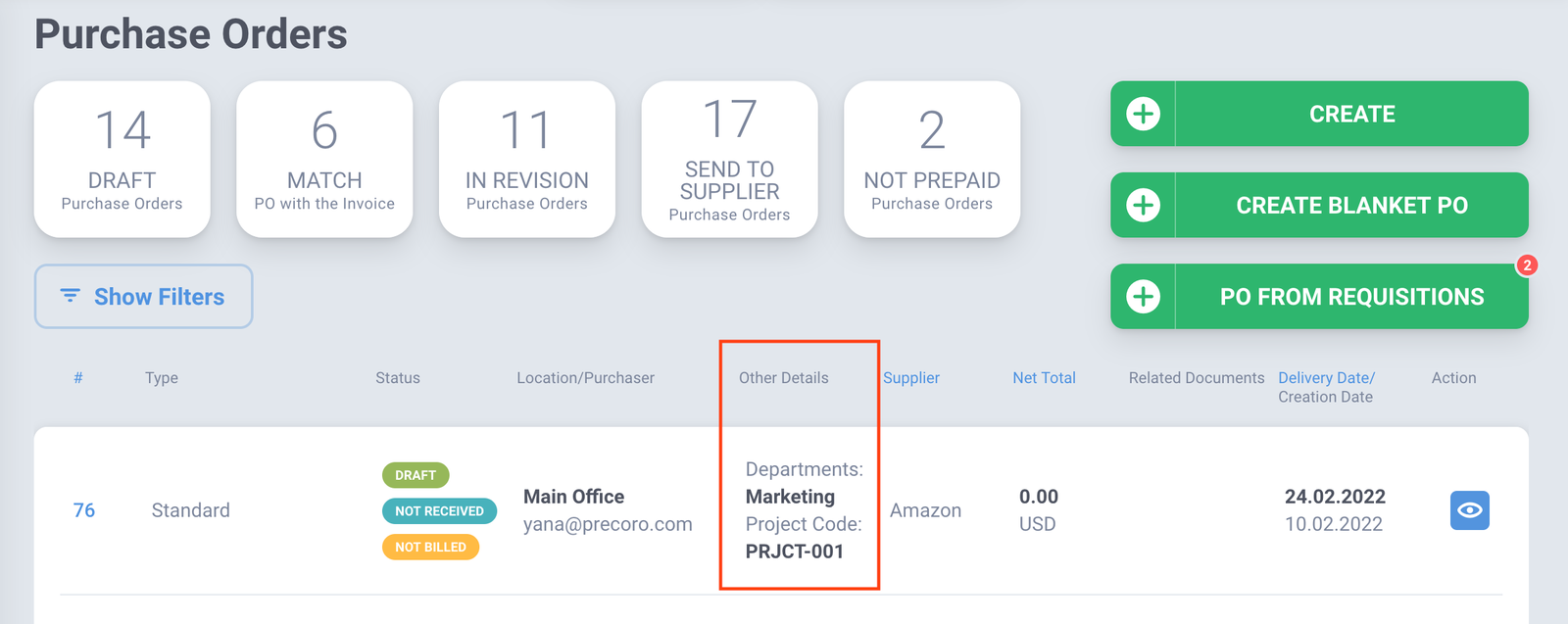
Task: Filter by 14 Draft purchase orders card
Action: click(122, 159)
